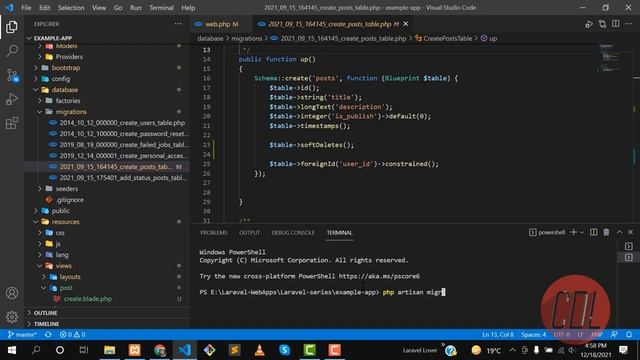The width and height of the screenshot is (640, 360).
Task: Open the Selection menu
Action: [71, 7]
